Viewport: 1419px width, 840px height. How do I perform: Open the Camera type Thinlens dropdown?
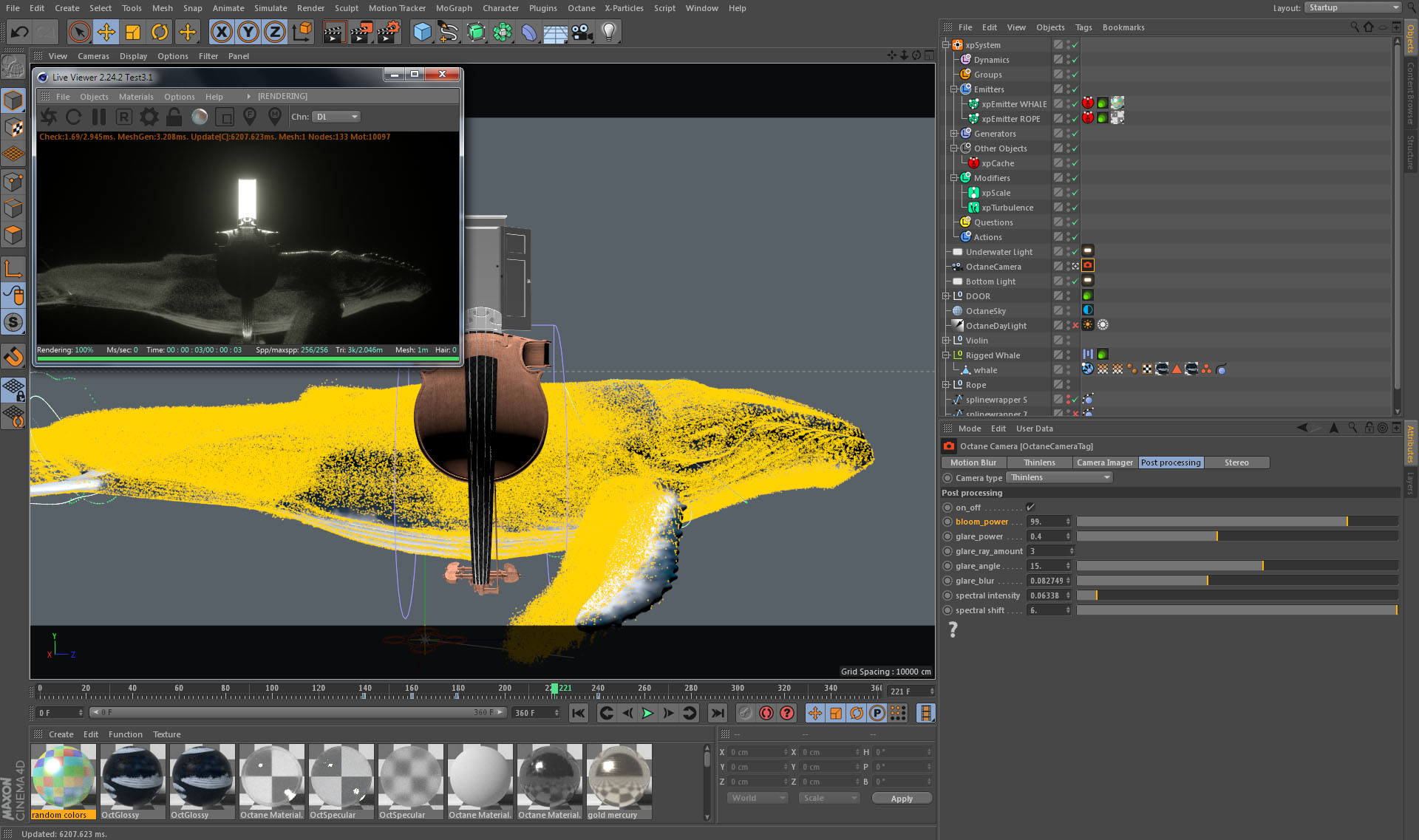1060,477
